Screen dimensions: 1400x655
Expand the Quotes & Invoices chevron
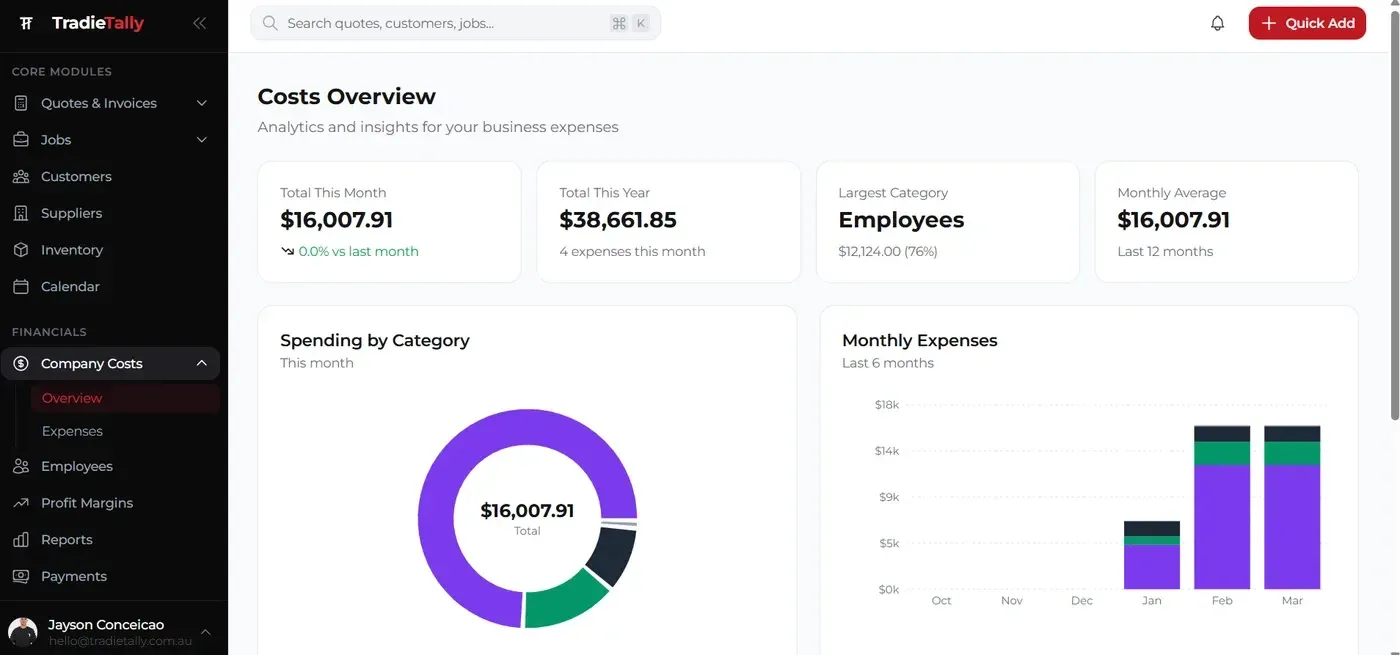[201, 103]
